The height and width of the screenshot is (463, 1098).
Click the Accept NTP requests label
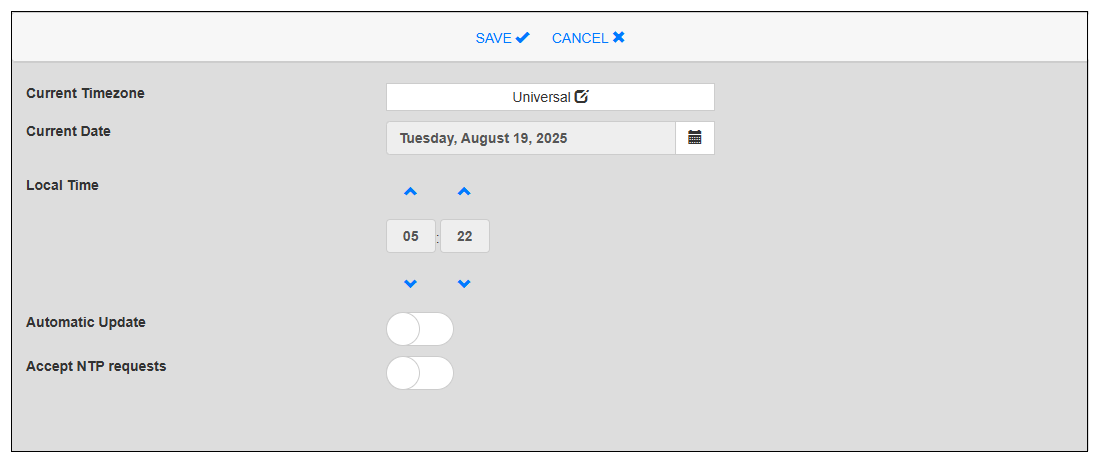click(x=96, y=366)
